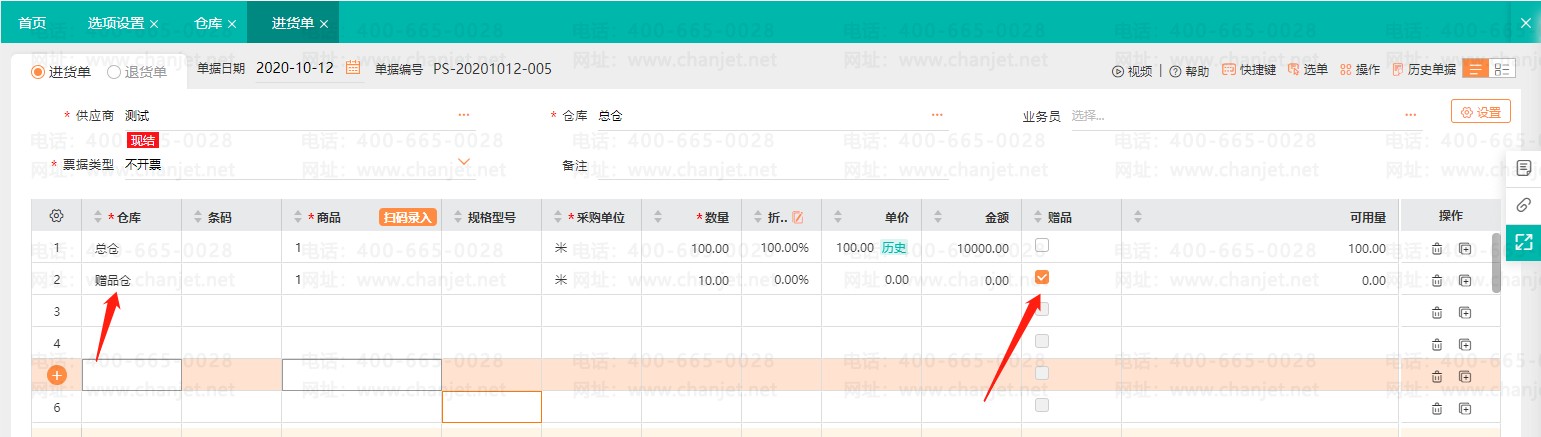Switch to the 首页 tab
The width and height of the screenshot is (1541, 437).
32,22
